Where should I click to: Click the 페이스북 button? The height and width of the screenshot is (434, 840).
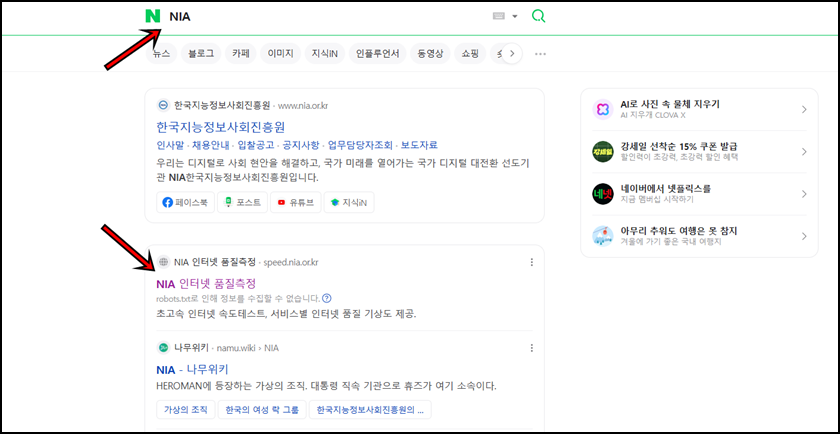pyautogui.click(x=185, y=203)
